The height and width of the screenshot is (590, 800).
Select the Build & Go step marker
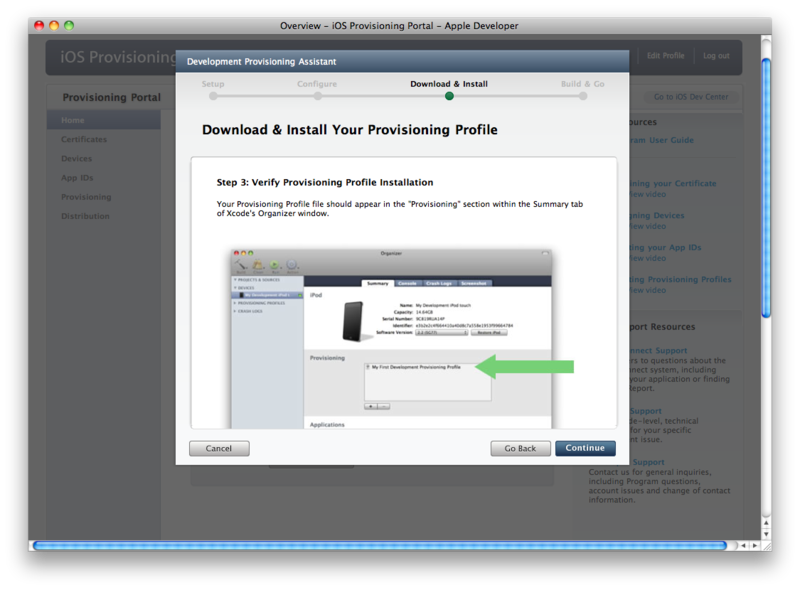click(x=583, y=96)
